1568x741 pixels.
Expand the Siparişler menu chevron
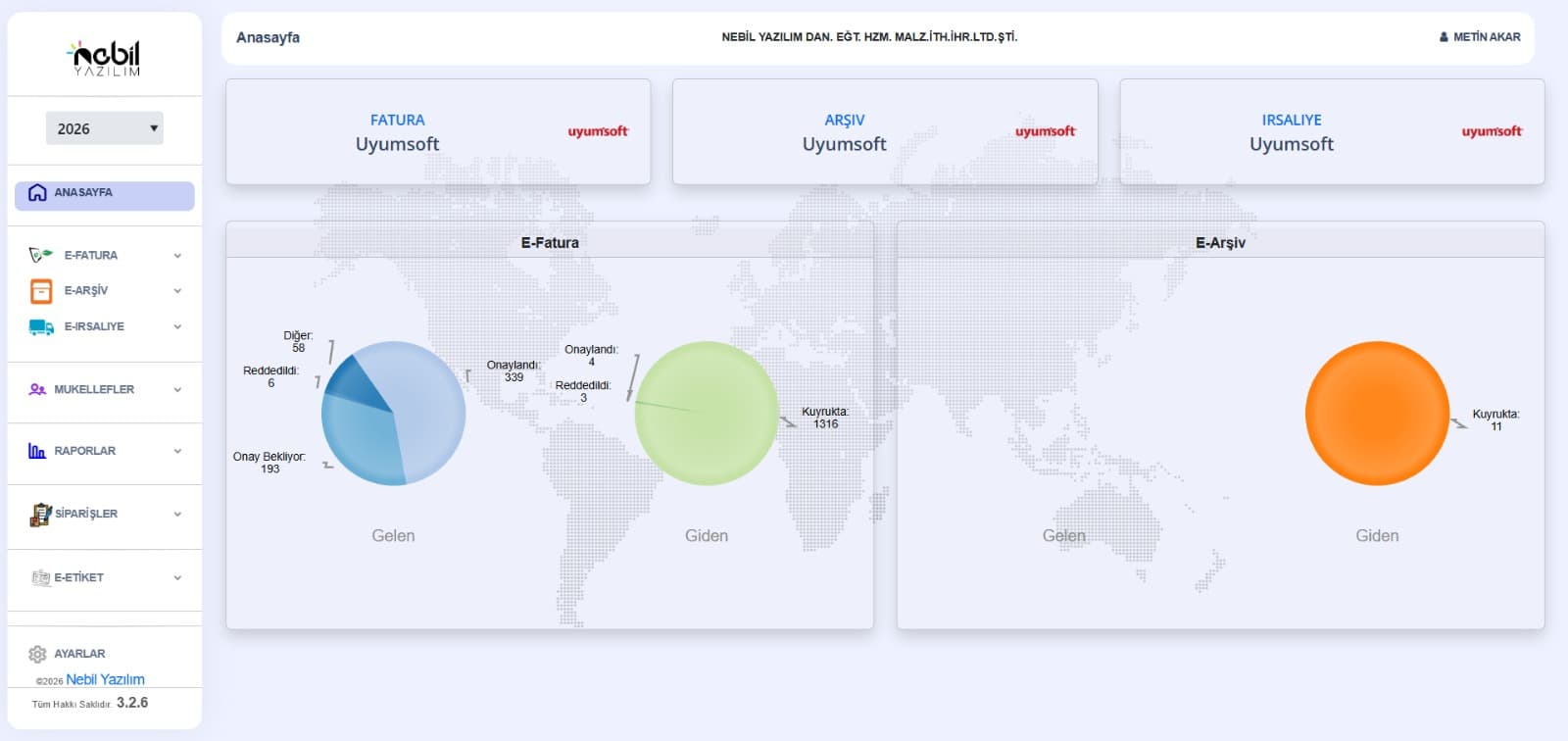tap(177, 515)
